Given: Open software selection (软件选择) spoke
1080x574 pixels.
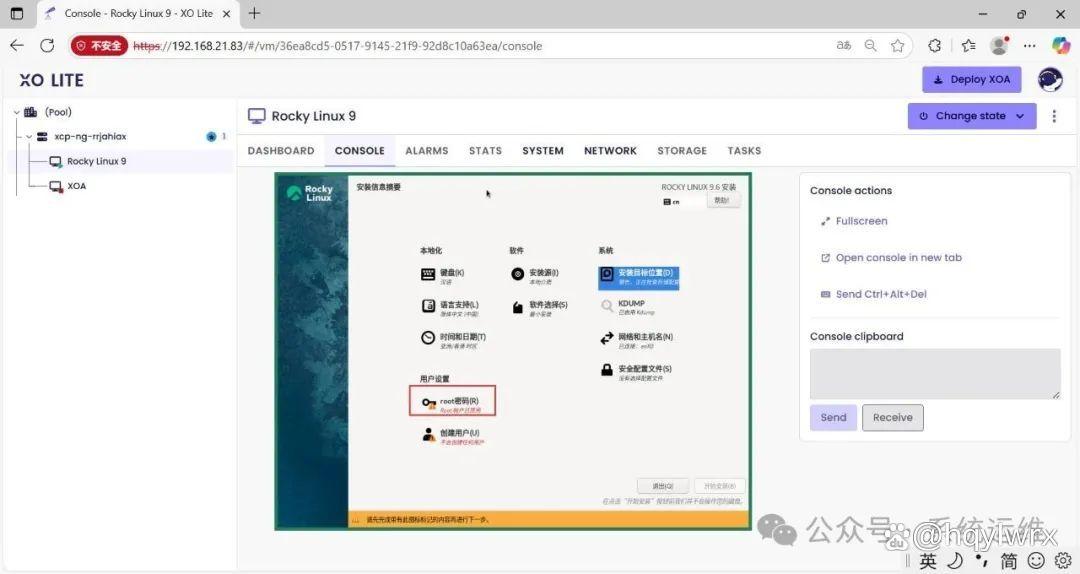Looking at the screenshot, I should (539, 308).
